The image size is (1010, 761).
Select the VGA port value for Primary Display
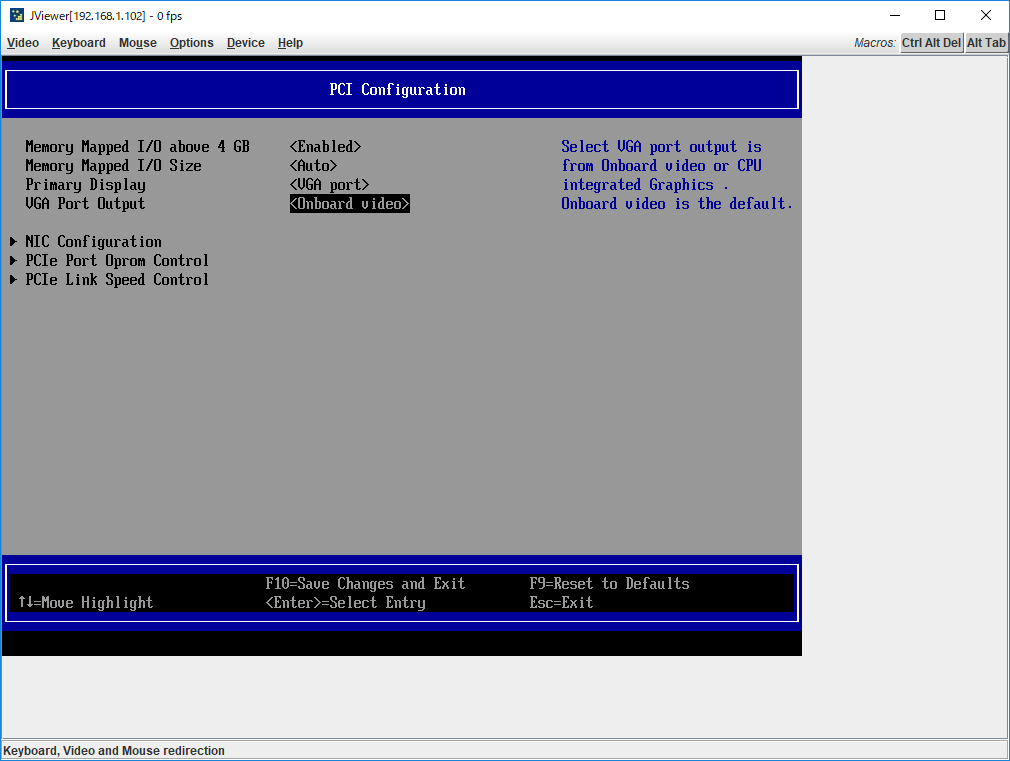[x=329, y=185]
